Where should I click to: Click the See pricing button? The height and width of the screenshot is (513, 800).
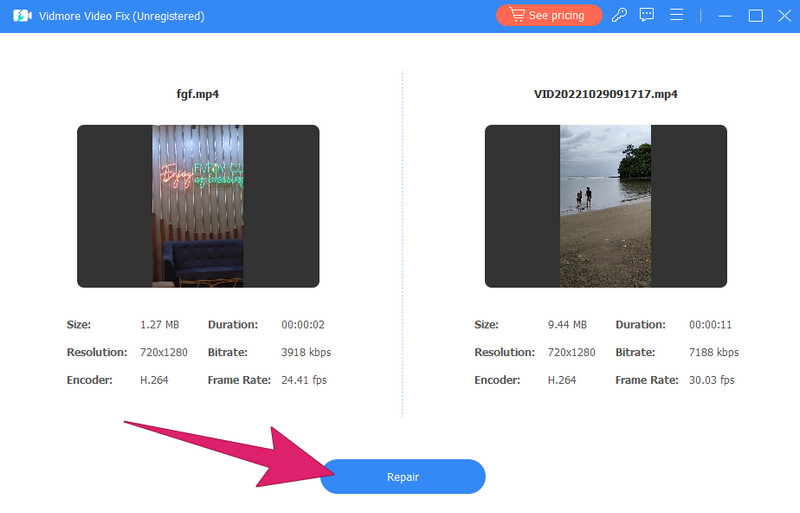(549, 16)
